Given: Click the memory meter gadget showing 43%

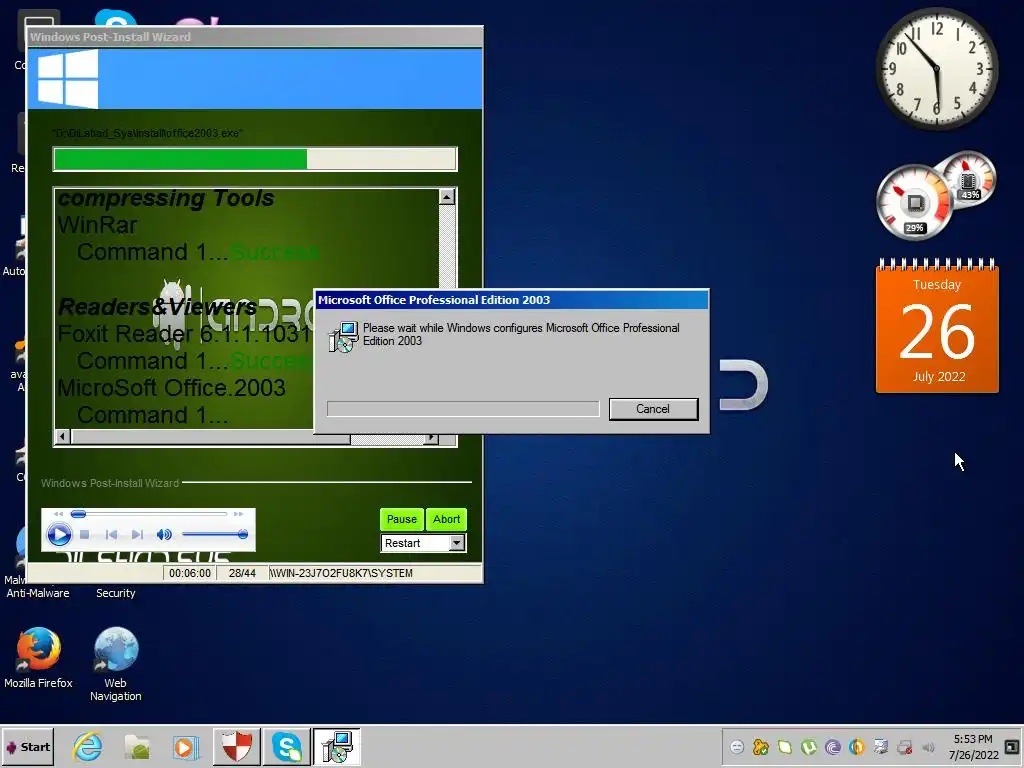Looking at the screenshot, I should pos(969,178).
